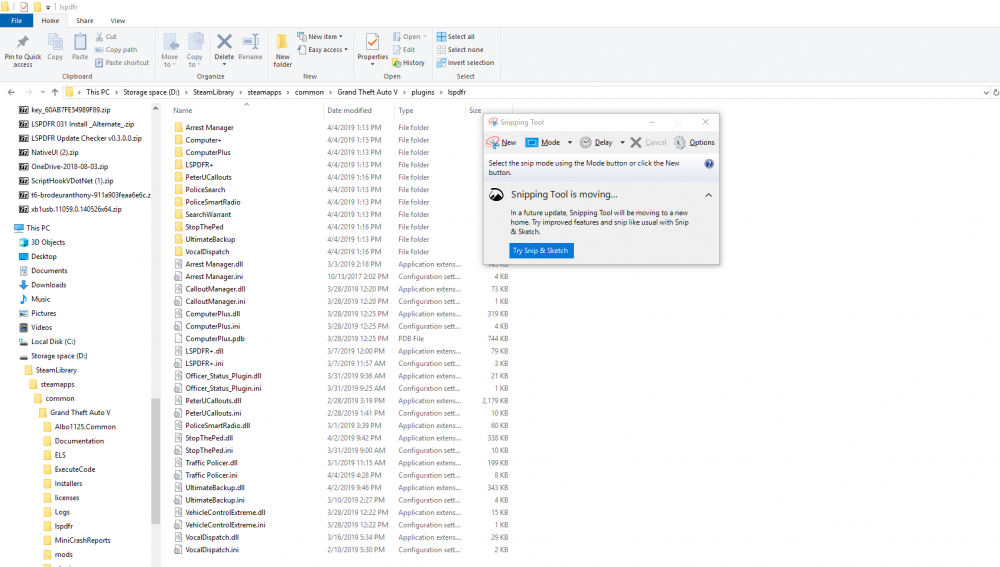Select Downloads in the navigation pane
The width and height of the screenshot is (1000, 567).
(x=48, y=285)
